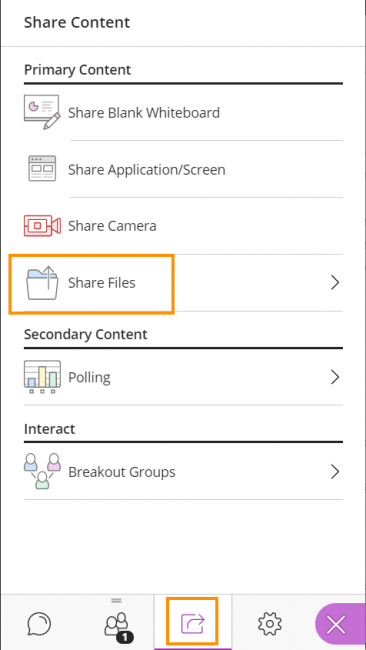Click the Polling bar chart icon
366x650 pixels.
(x=42, y=377)
